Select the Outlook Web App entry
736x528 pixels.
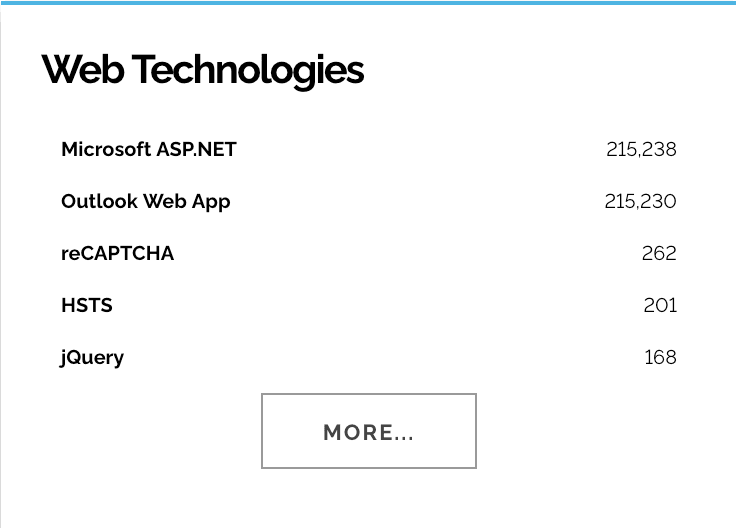point(145,202)
